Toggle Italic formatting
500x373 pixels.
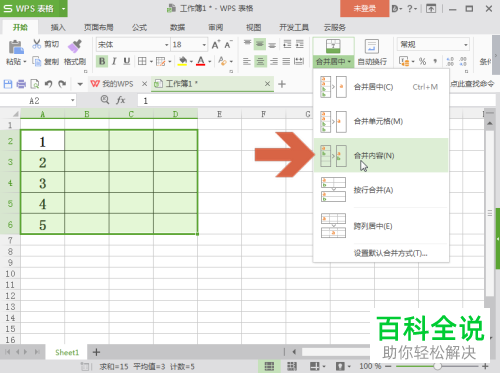click(114, 61)
